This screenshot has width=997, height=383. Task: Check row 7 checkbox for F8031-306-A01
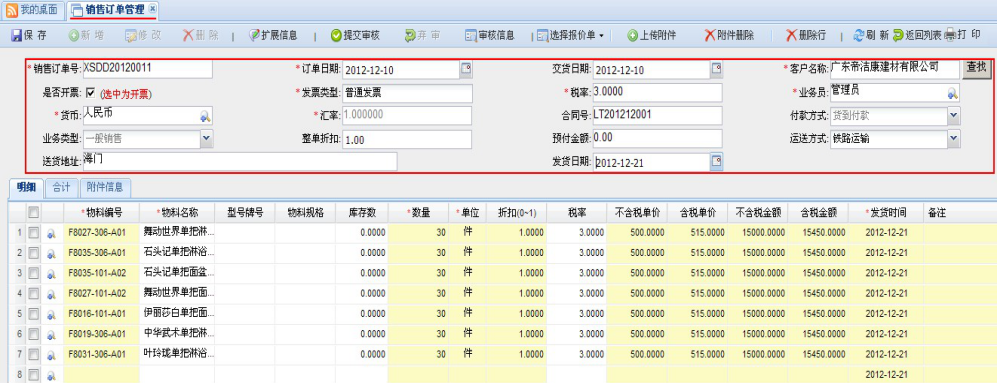(33, 355)
